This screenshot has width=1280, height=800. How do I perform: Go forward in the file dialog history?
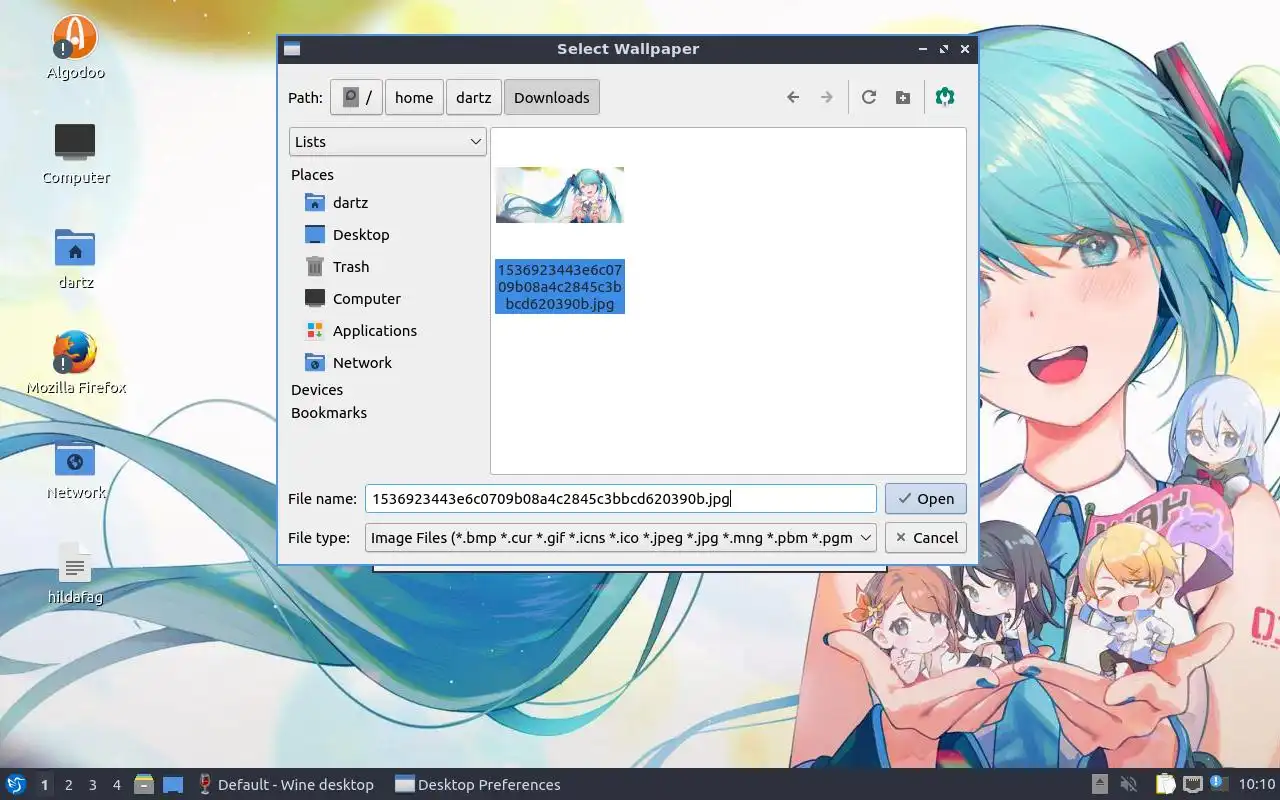click(x=827, y=97)
